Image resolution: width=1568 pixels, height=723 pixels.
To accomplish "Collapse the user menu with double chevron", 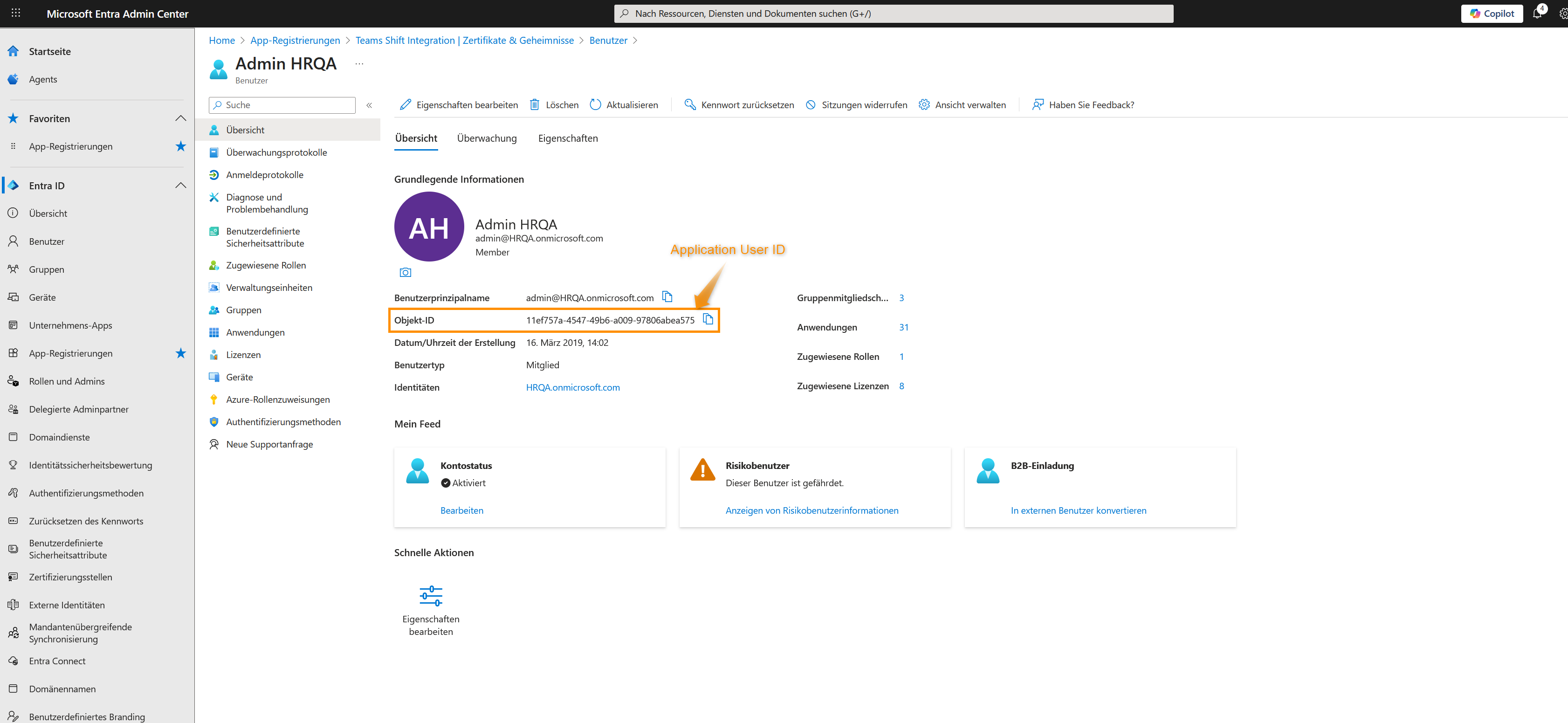I will [x=369, y=105].
